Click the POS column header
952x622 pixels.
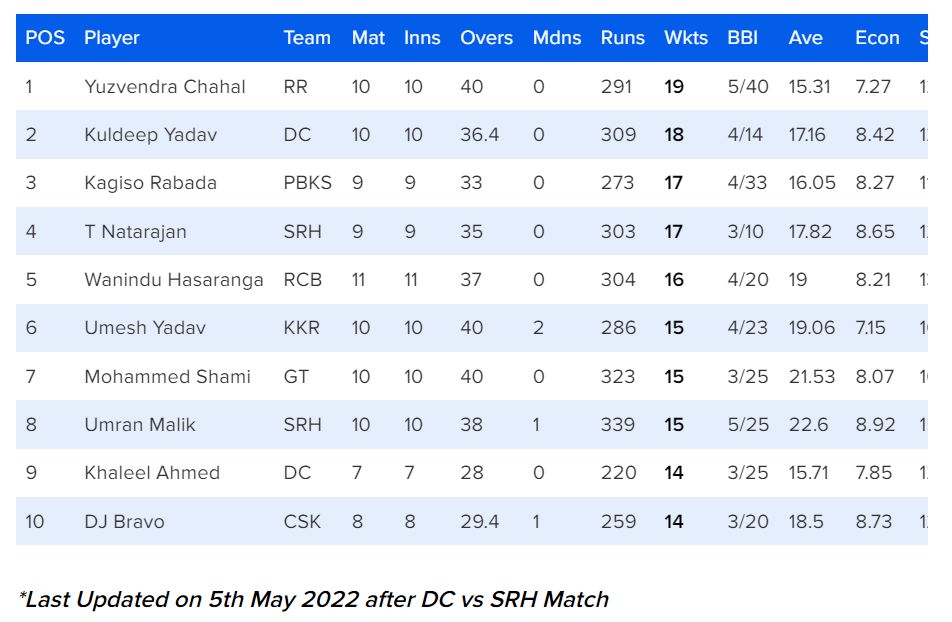click(45, 38)
